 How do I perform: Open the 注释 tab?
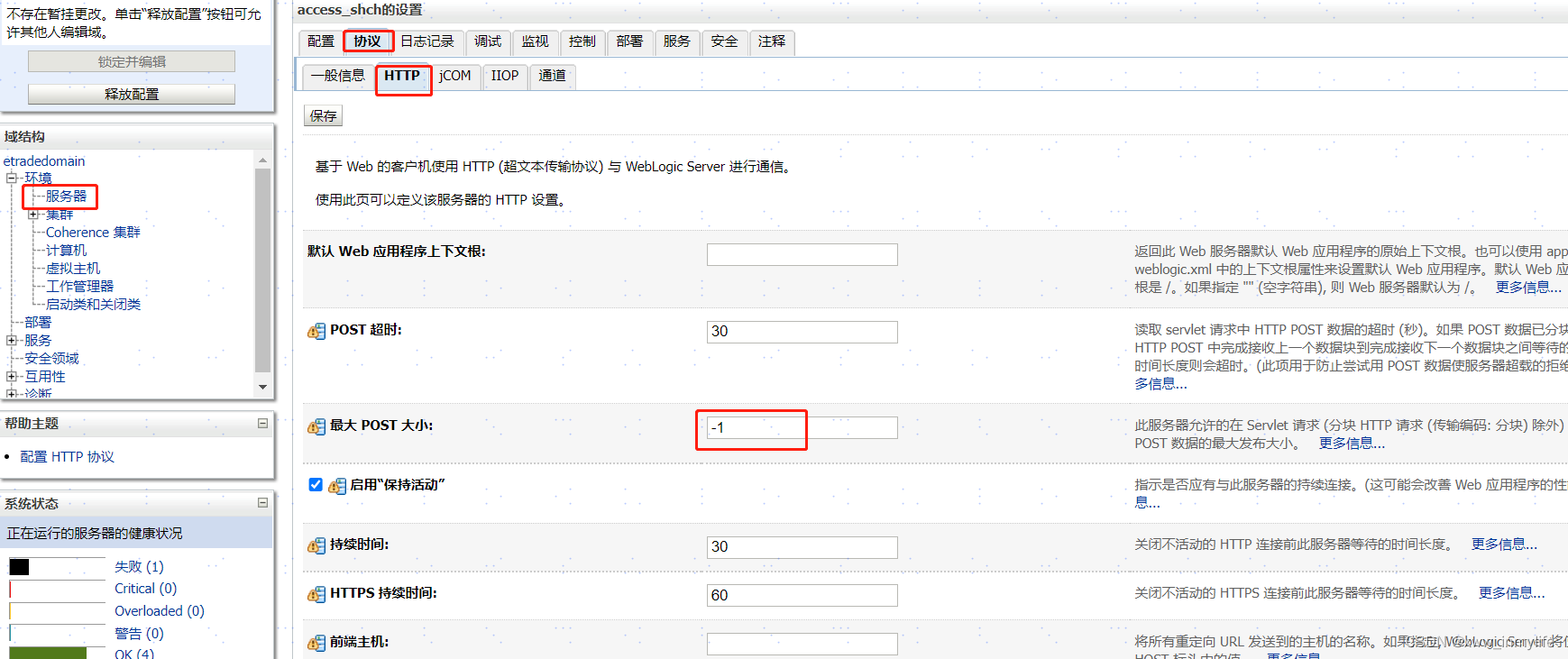click(x=772, y=41)
